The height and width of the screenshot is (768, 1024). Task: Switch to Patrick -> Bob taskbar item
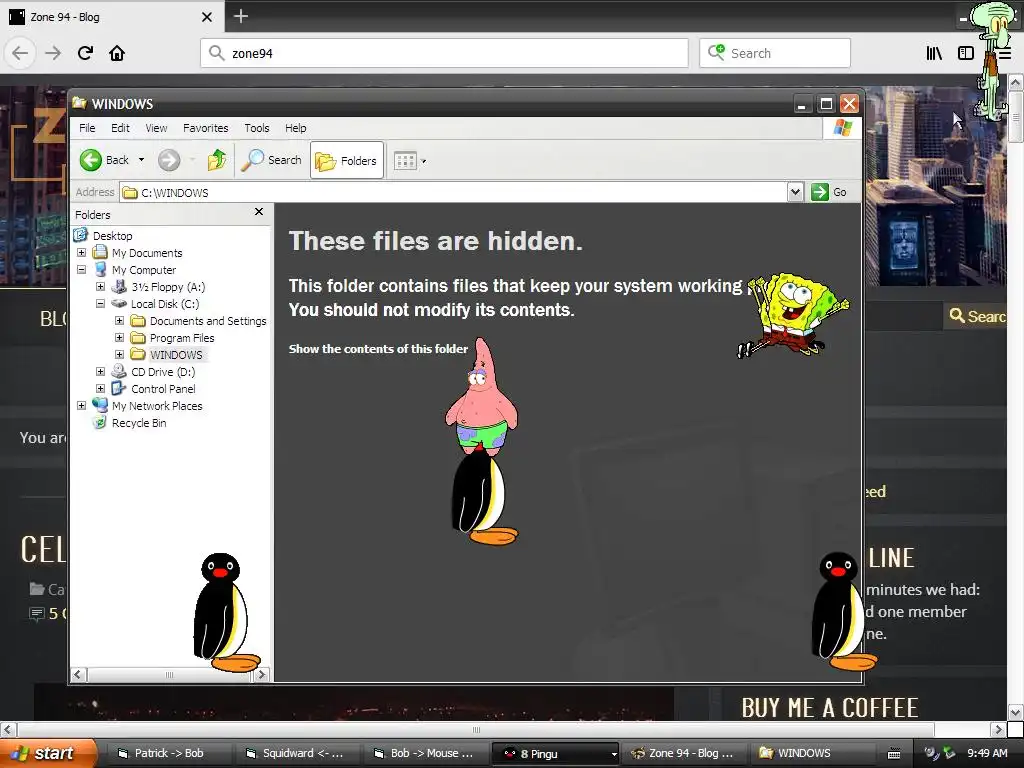167,753
